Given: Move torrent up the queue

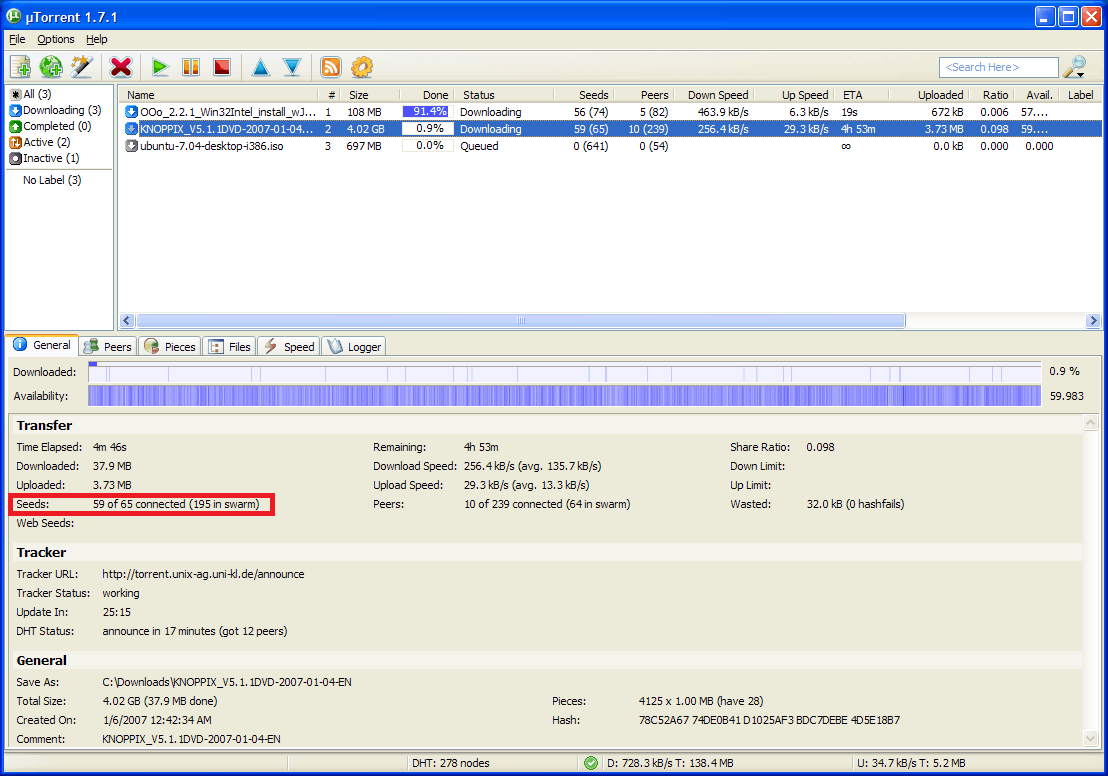Looking at the screenshot, I should coord(261,67).
